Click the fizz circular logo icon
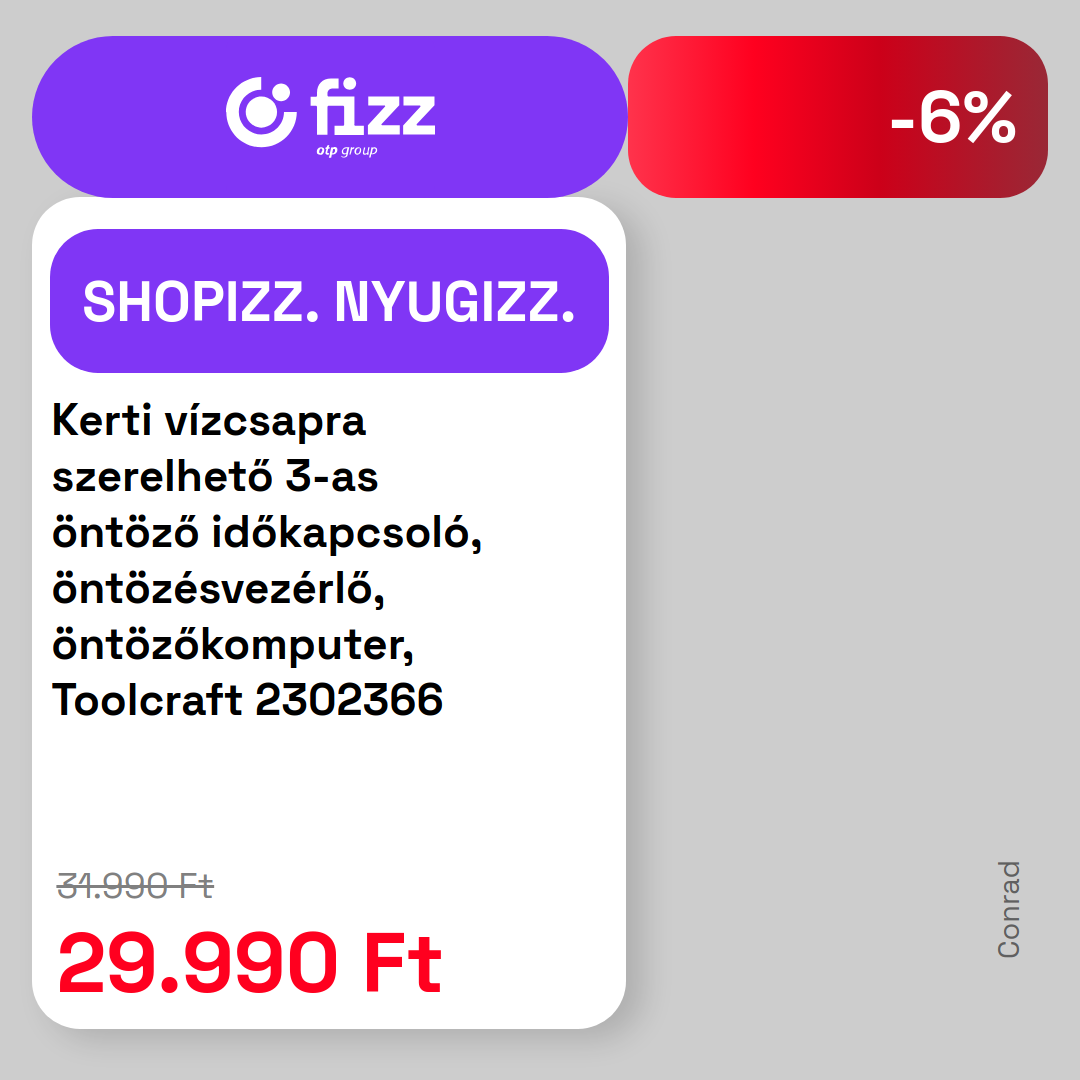 pyautogui.click(x=261, y=112)
